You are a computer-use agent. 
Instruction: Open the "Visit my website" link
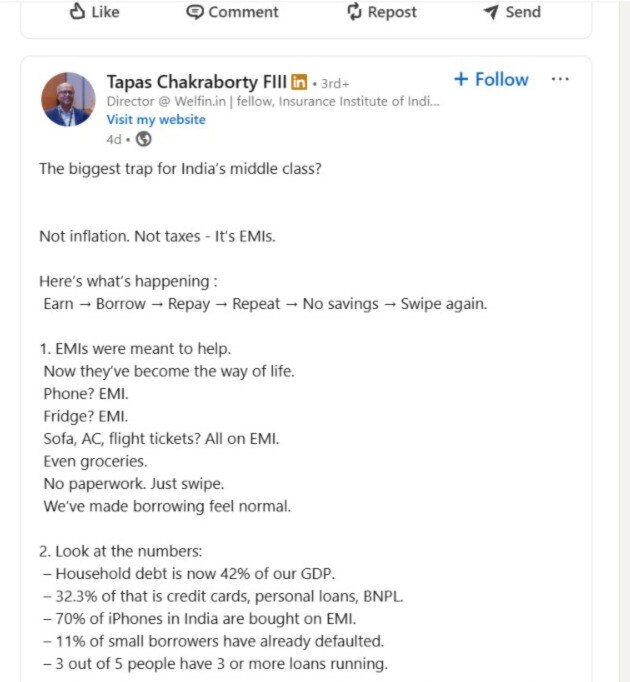point(156,119)
